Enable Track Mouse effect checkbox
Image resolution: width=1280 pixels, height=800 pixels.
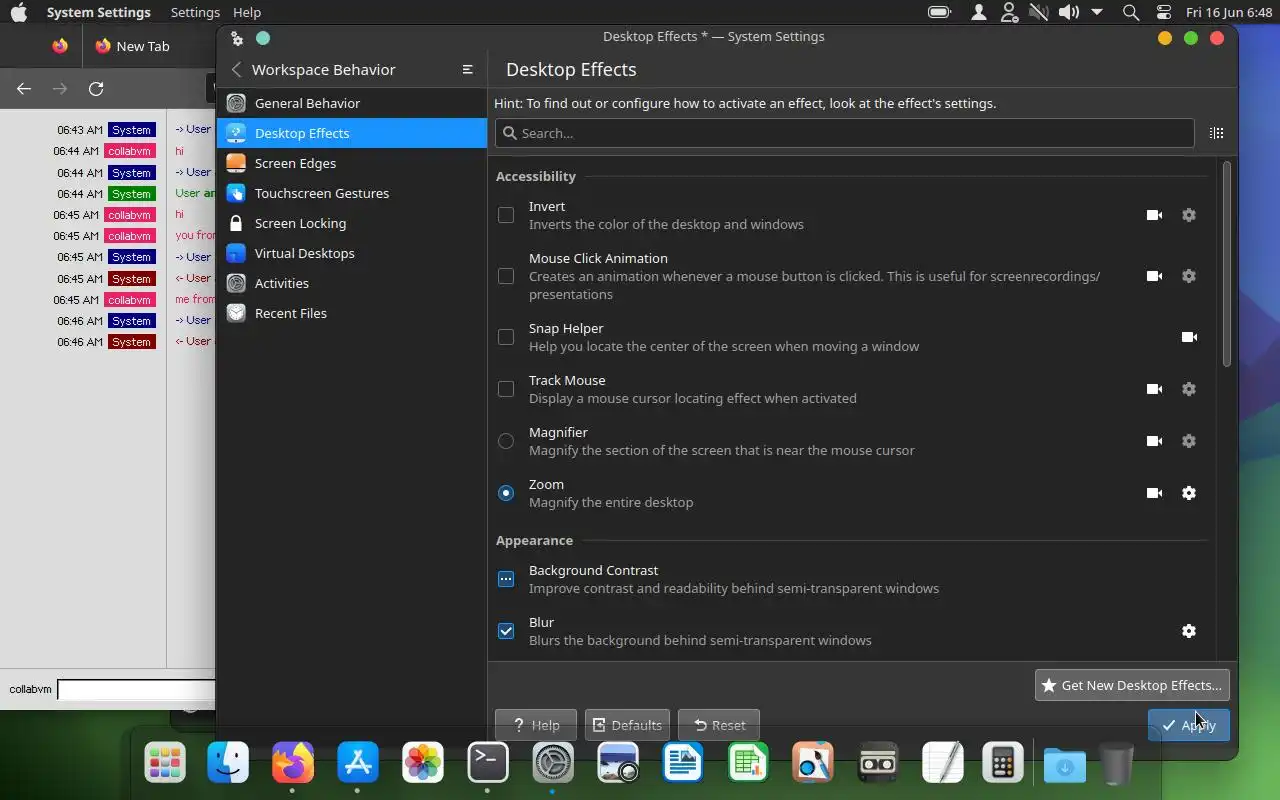506,389
